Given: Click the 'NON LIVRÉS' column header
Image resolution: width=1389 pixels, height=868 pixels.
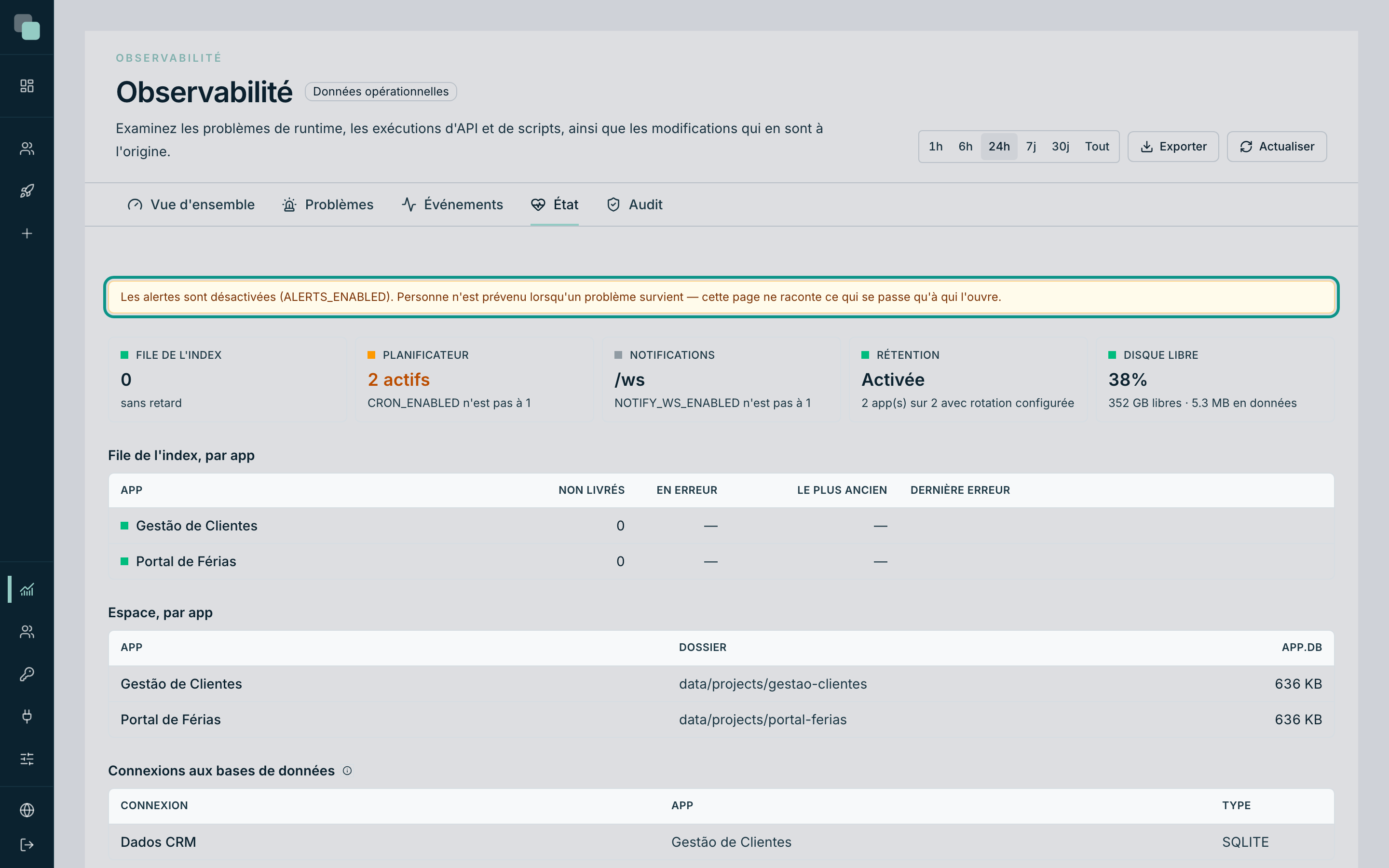Looking at the screenshot, I should coord(591,490).
